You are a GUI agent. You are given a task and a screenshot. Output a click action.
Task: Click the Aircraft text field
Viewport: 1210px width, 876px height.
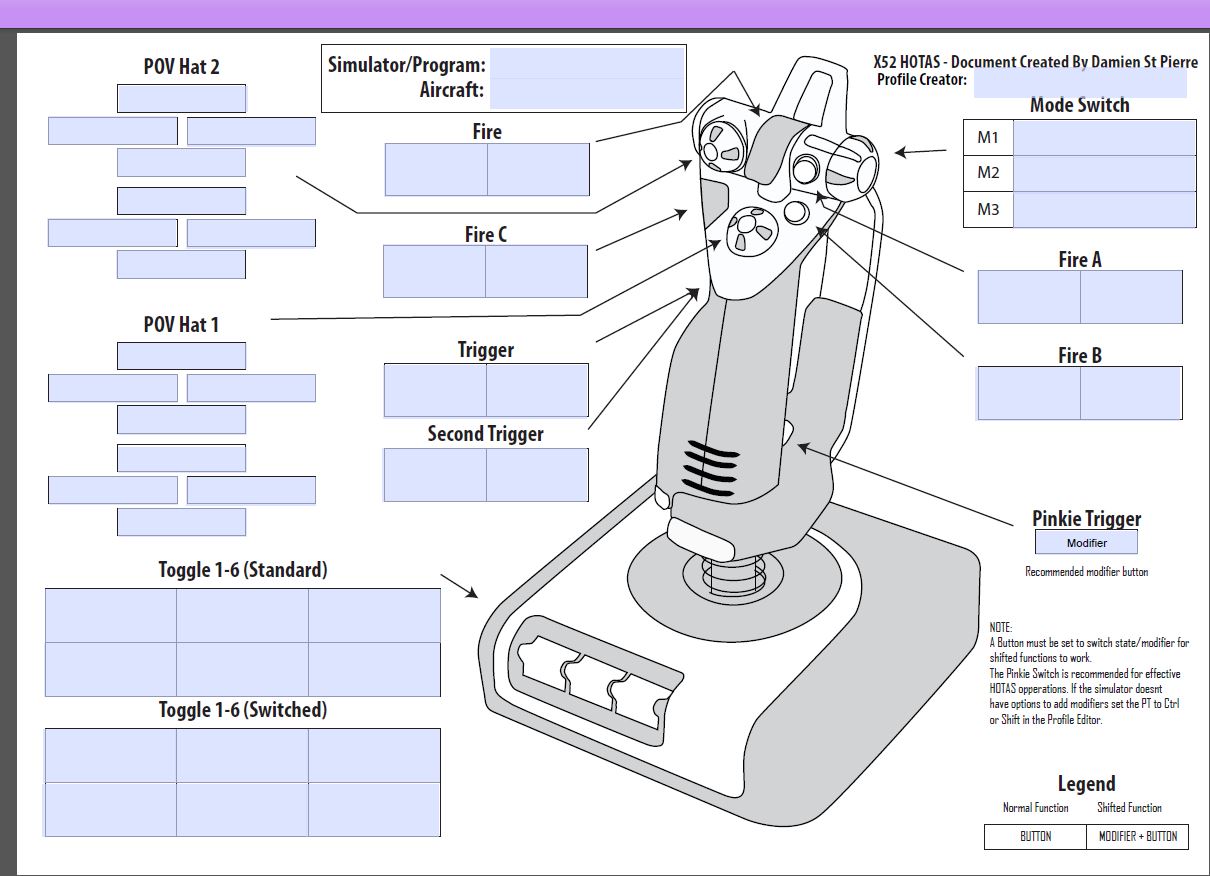[x=587, y=92]
